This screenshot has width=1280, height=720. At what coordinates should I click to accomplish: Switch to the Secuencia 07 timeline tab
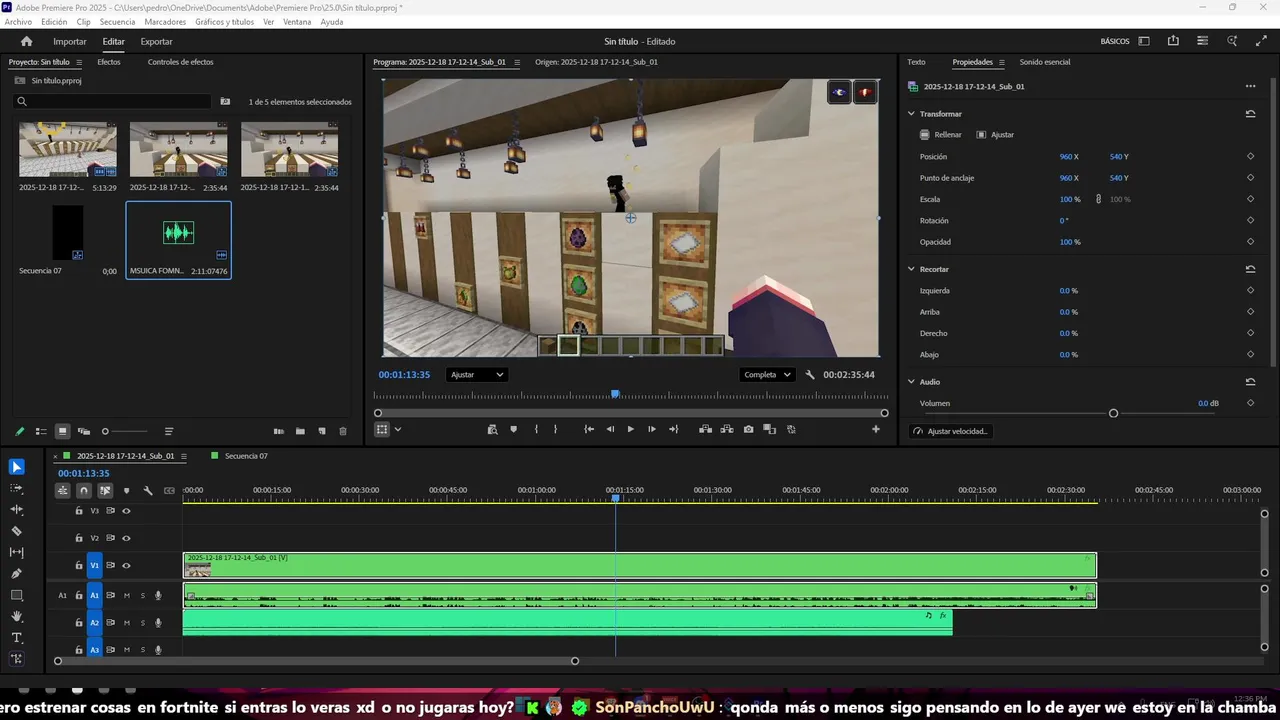(246, 456)
